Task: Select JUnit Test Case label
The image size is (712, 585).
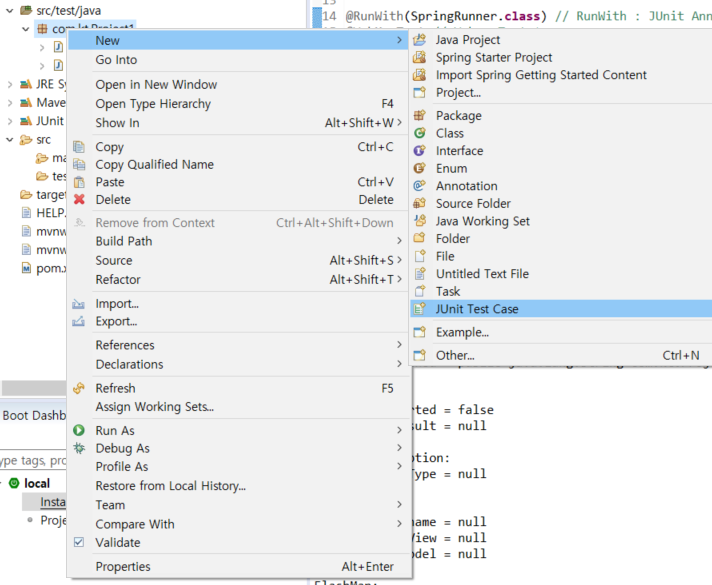Action: pyautogui.click(x=477, y=309)
